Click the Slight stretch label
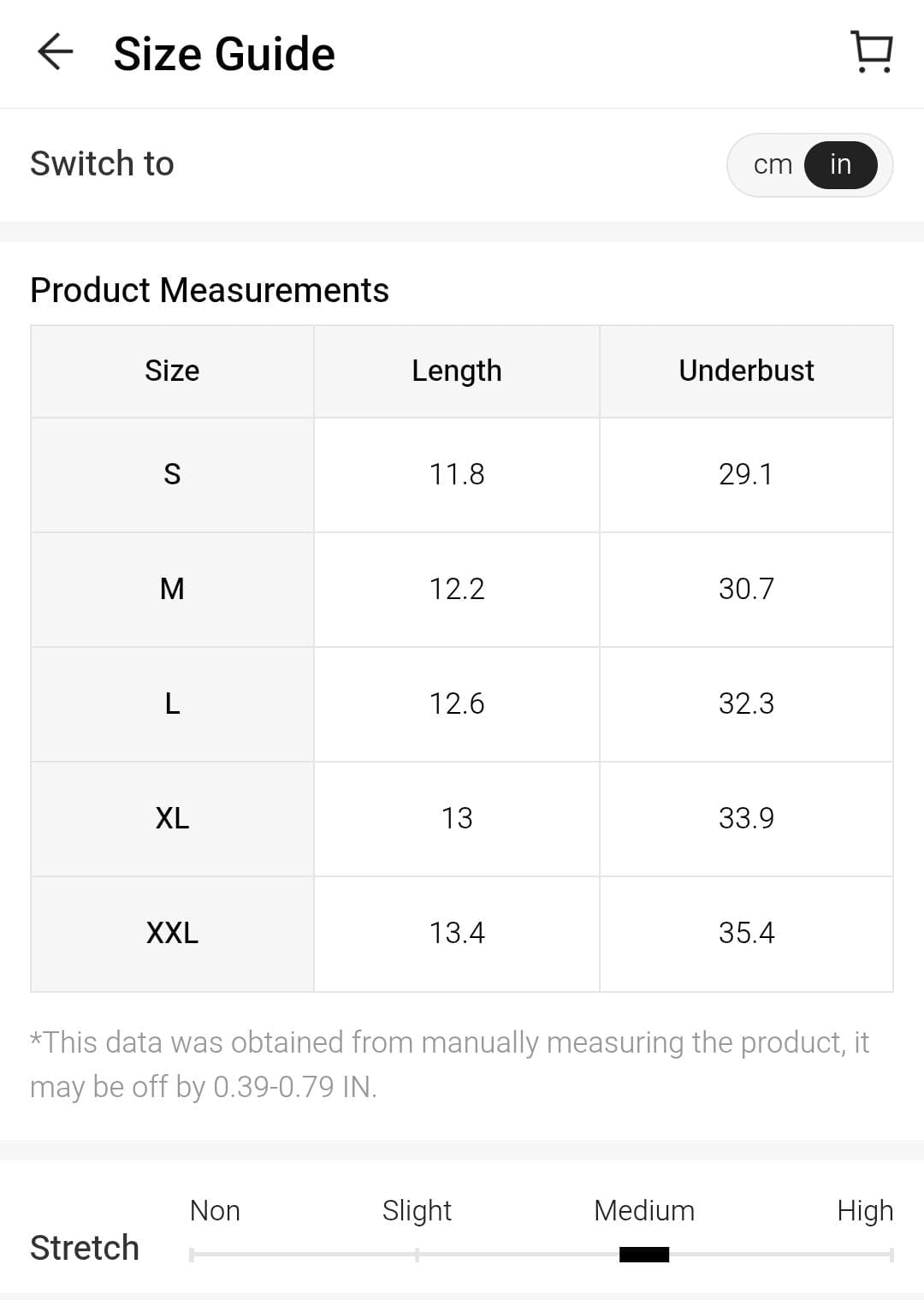Viewport: 924px width, 1300px height. pyautogui.click(x=417, y=1210)
